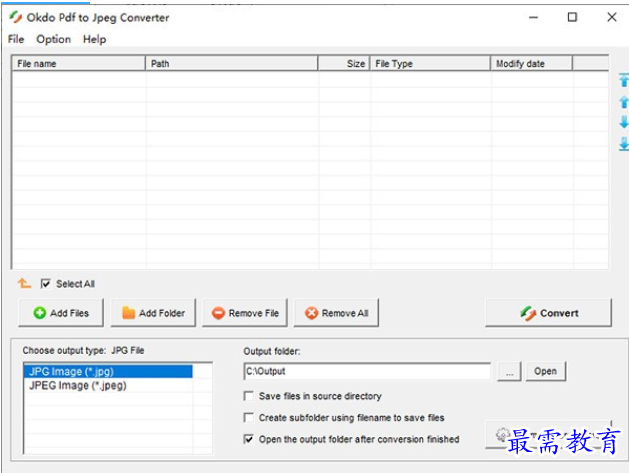This screenshot has height=473, width=629.
Task: Click the Remove File button
Action: click(245, 313)
